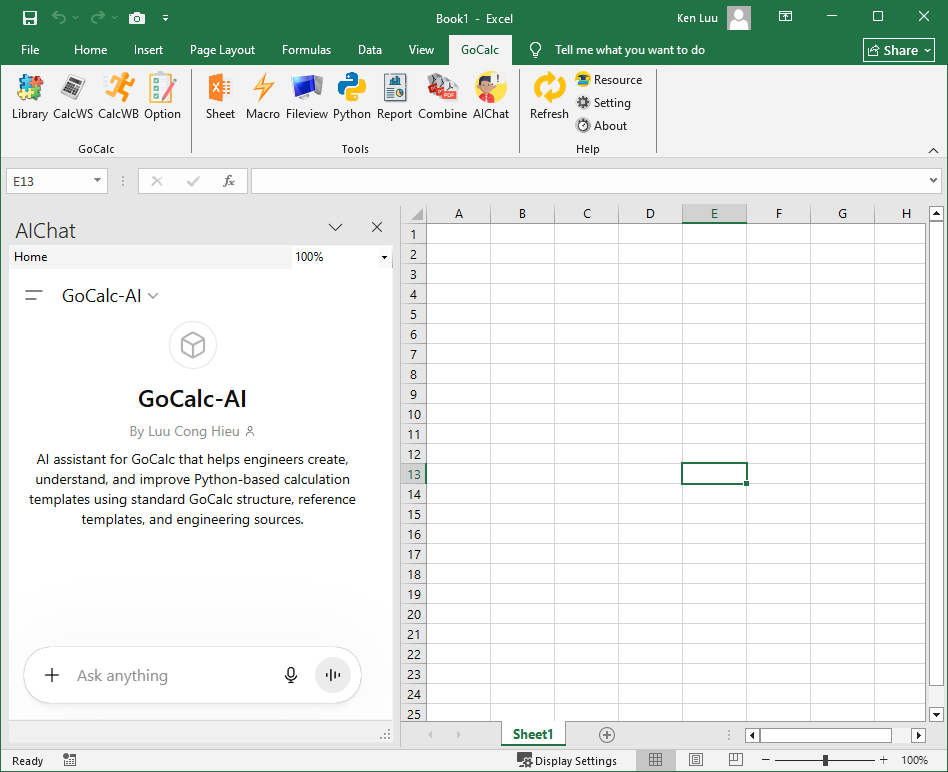The height and width of the screenshot is (772, 948).
Task: Select all cells corner button
Action: click(414, 213)
